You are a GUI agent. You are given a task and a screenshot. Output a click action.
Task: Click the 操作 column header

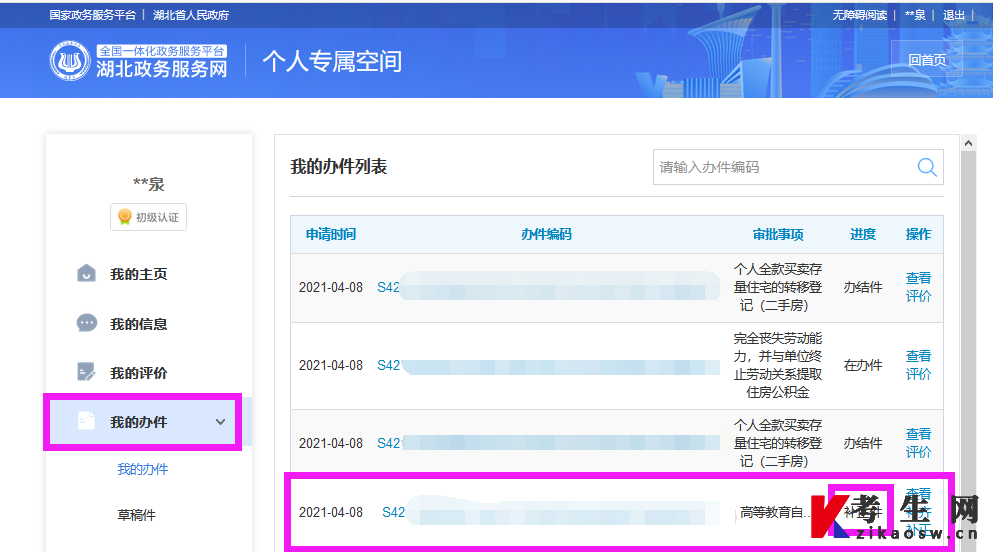tap(918, 234)
